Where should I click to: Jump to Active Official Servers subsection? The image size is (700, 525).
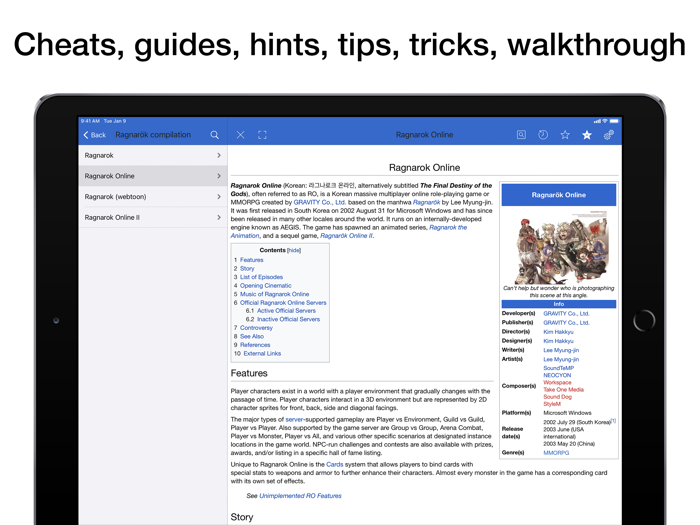point(286,311)
